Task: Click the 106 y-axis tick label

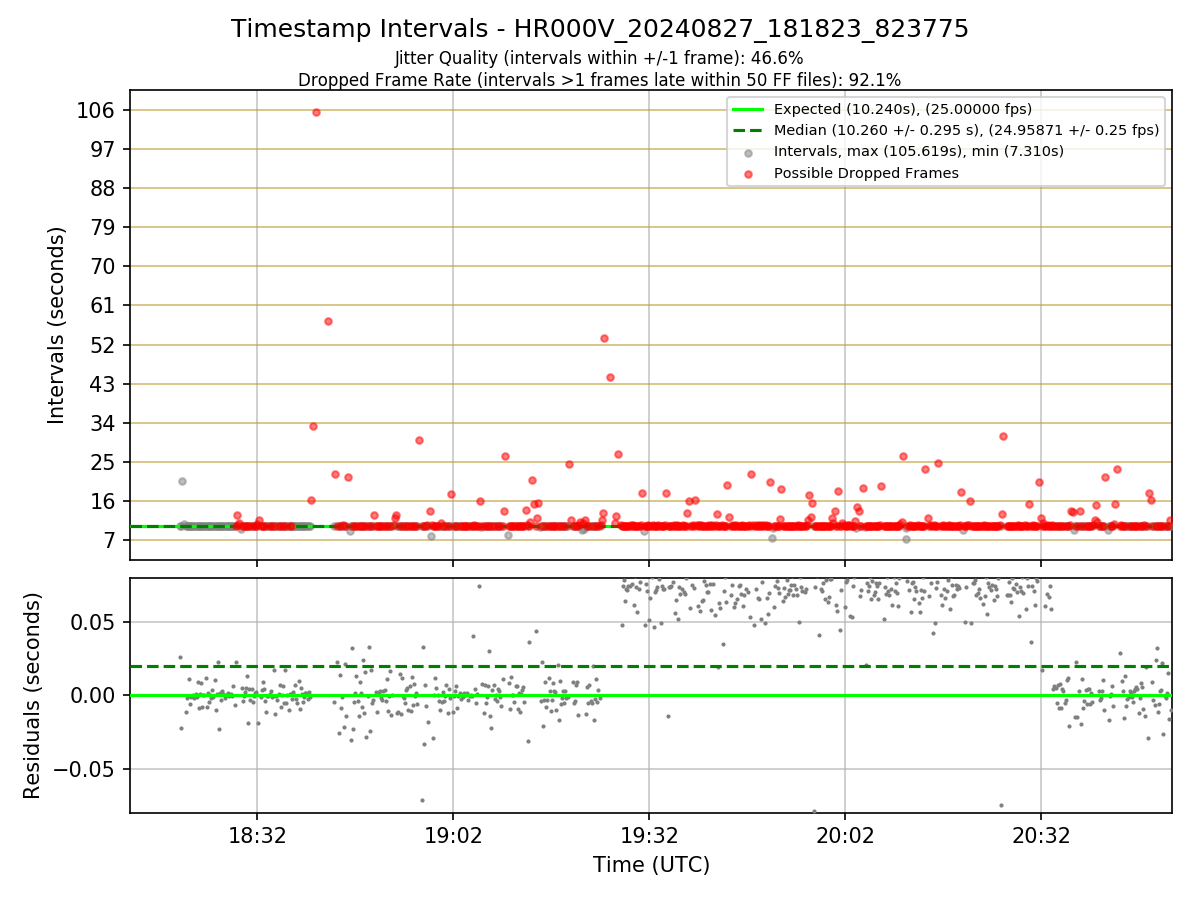Action: pos(99,110)
